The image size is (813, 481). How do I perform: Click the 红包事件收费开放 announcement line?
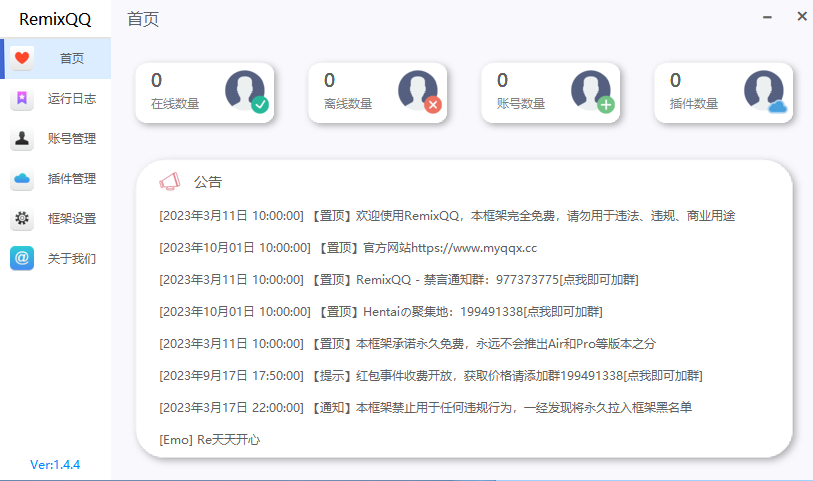pyautogui.click(x=431, y=376)
